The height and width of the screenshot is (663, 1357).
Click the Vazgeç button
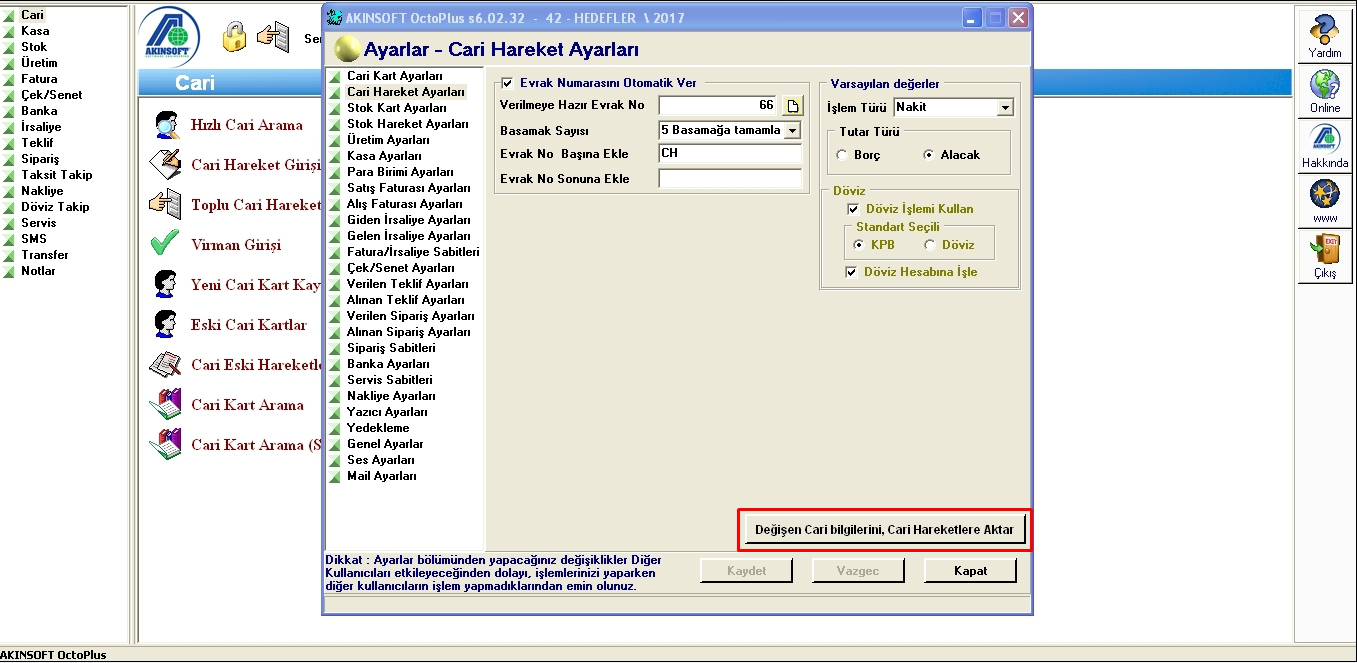coord(858,571)
